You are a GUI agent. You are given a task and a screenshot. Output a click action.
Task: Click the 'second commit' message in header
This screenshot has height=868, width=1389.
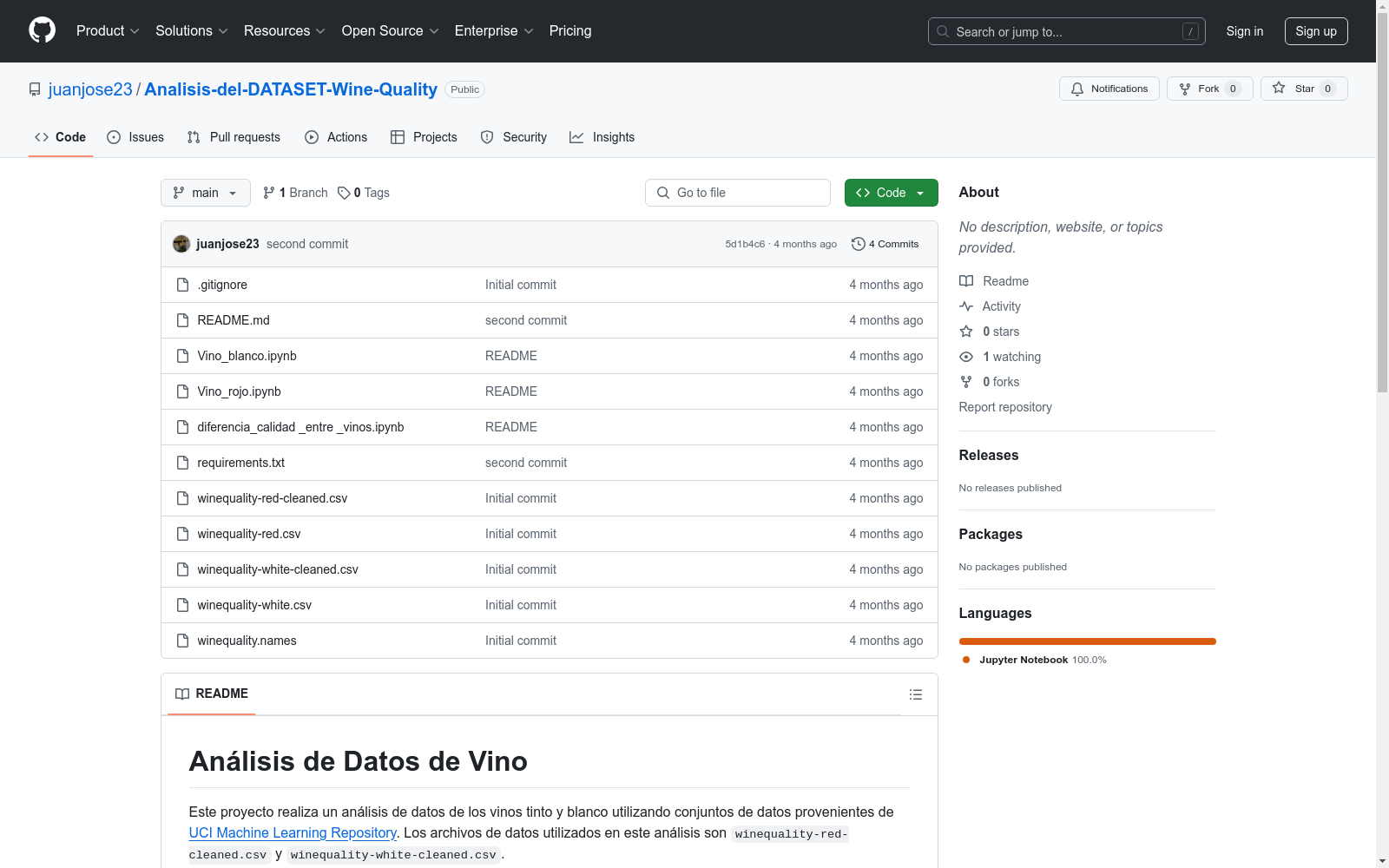pos(307,244)
